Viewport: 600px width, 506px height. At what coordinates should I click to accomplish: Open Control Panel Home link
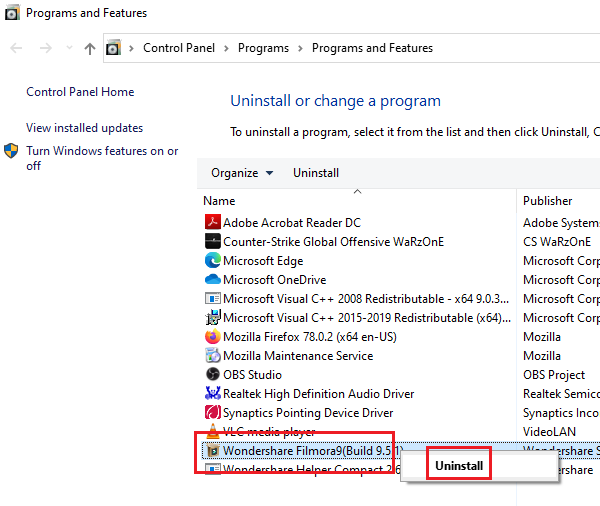coord(80,92)
